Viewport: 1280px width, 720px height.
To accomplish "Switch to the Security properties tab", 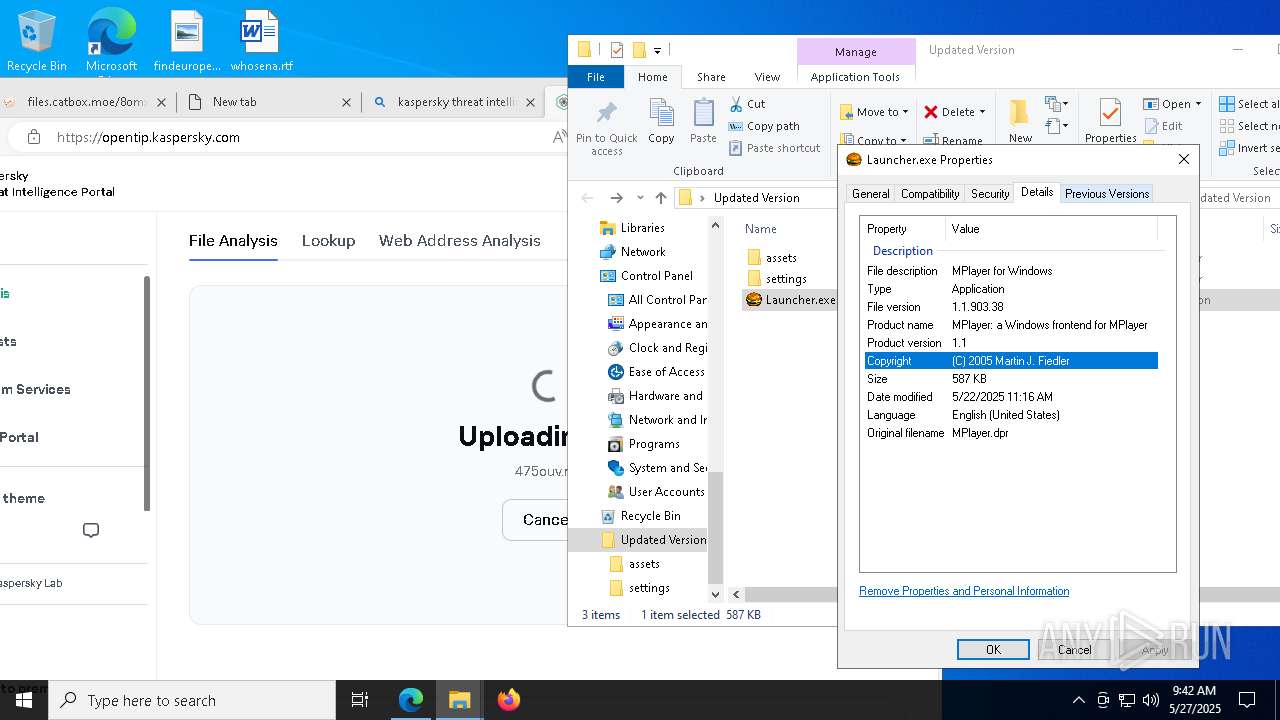I will (990, 194).
